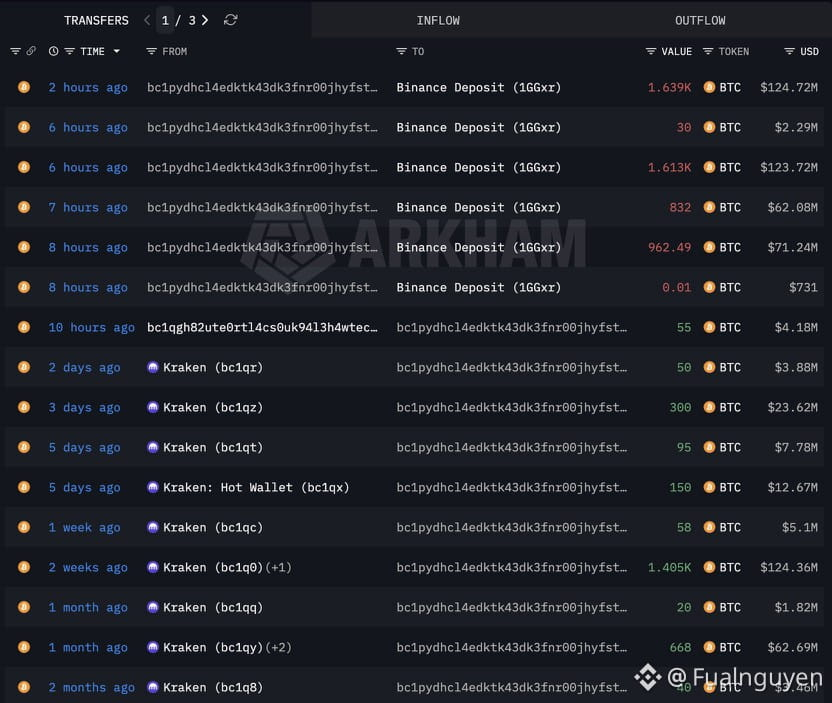Screen dimensions: 832x703
Task: Select the $731 USD amount
Action: pyautogui.click(x=803, y=287)
